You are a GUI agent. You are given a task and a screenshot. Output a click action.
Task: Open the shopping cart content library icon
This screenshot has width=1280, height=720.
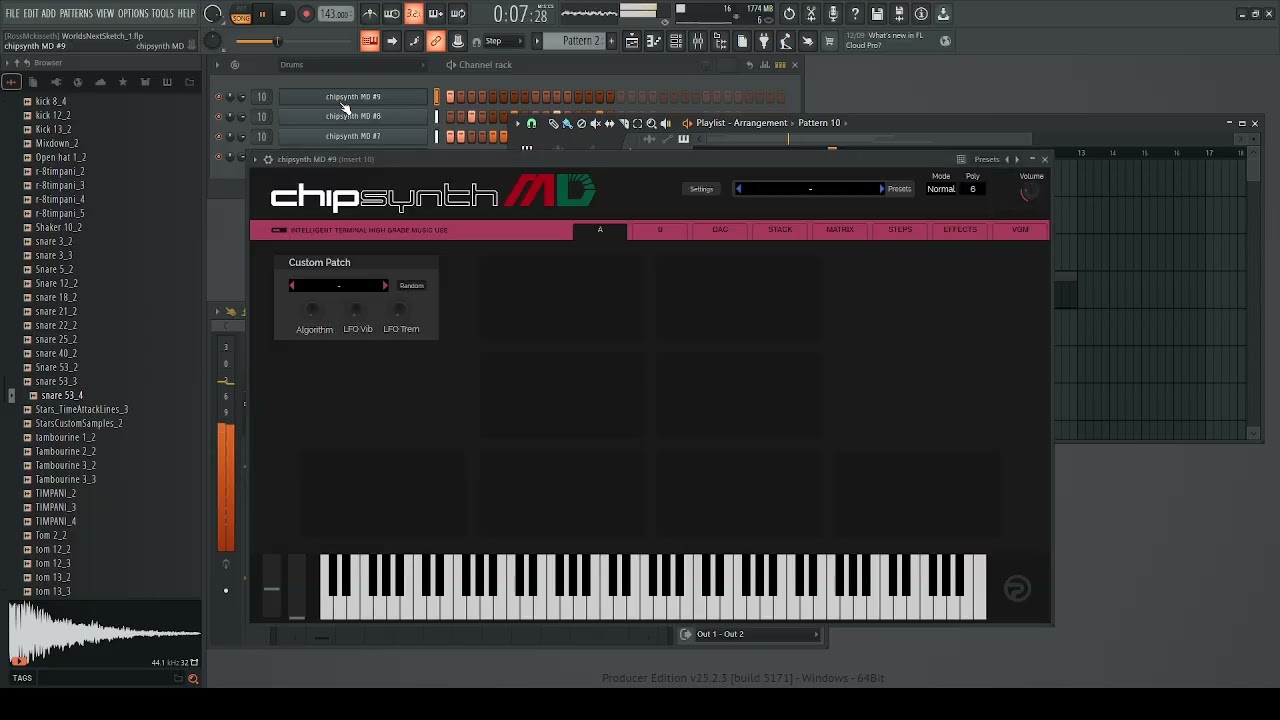click(829, 41)
